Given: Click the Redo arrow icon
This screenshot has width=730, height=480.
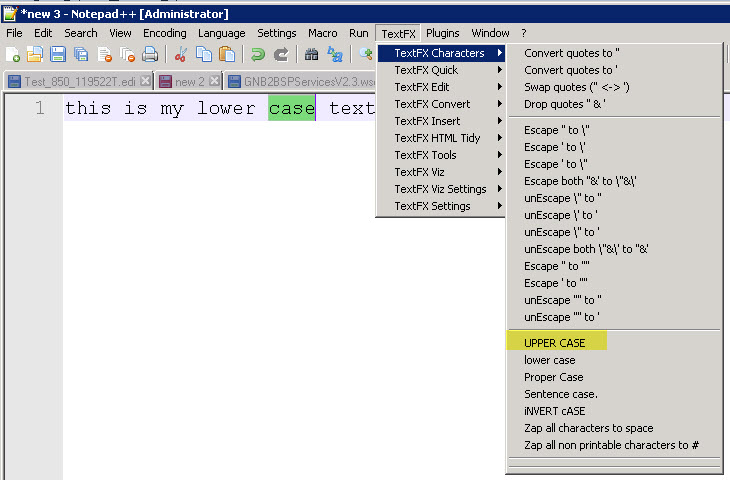Looking at the screenshot, I should (x=281, y=54).
